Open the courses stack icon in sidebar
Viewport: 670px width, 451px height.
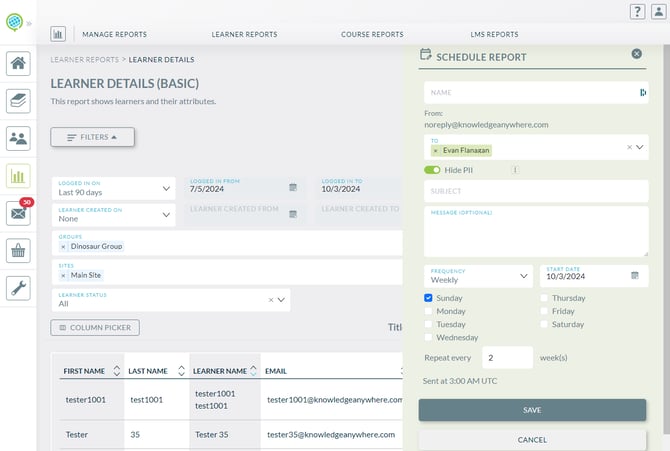pos(18,101)
